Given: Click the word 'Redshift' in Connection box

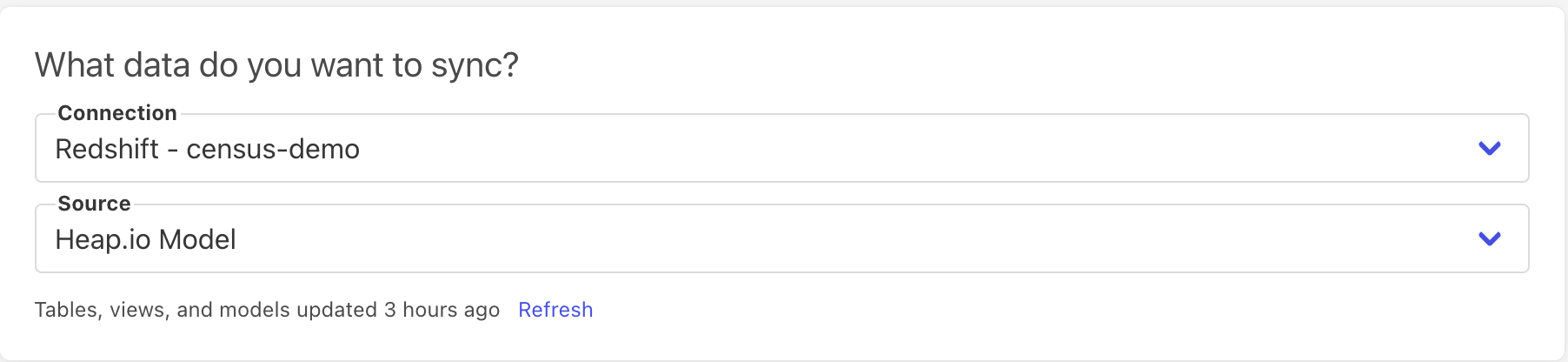Looking at the screenshot, I should (107, 150).
